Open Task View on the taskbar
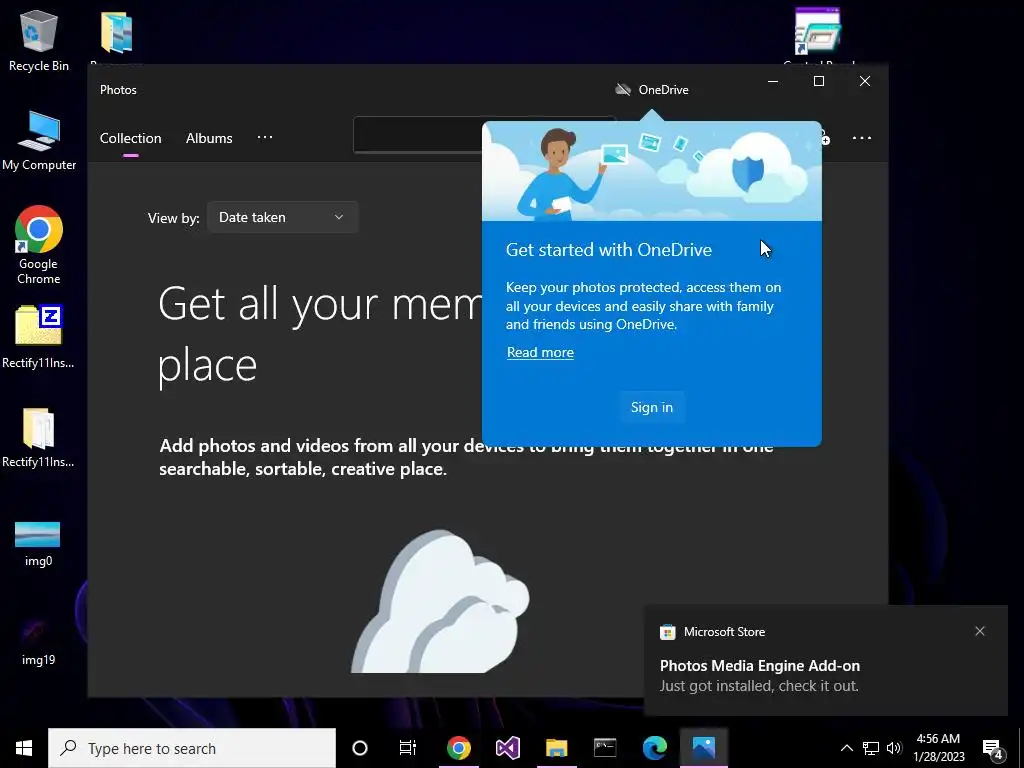This screenshot has height=768, width=1024. coord(408,748)
